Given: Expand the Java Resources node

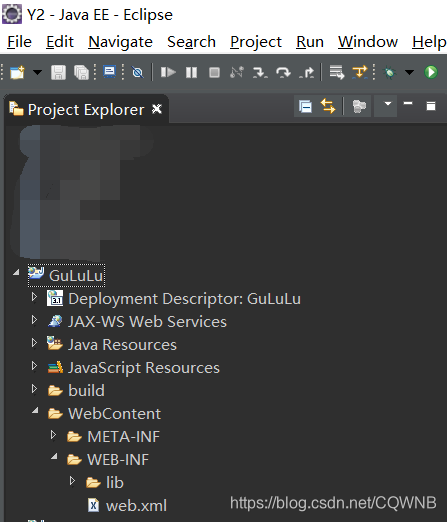Looking at the screenshot, I should pos(34,342).
